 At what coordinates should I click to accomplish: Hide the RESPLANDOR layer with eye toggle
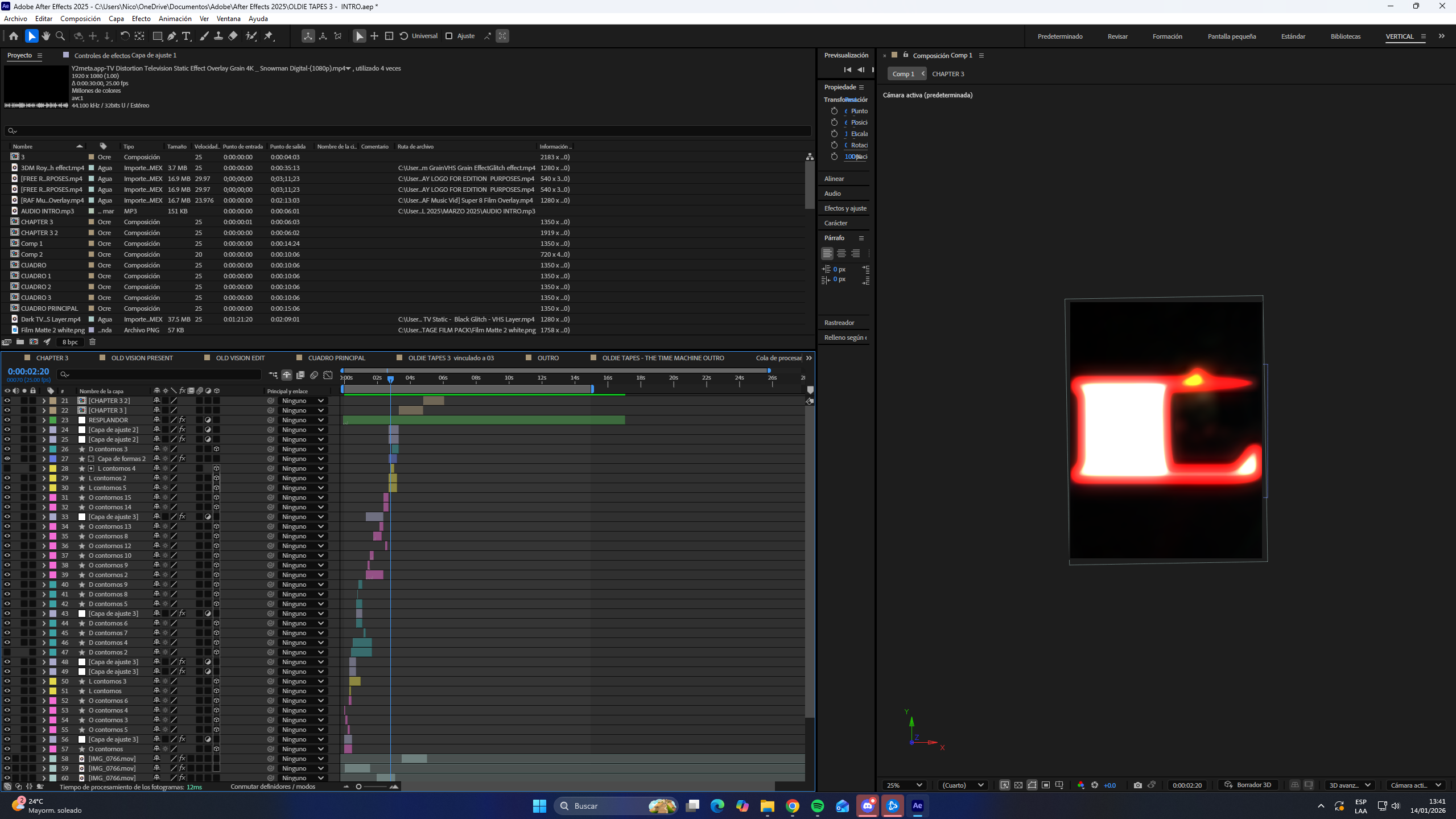coord(7,420)
